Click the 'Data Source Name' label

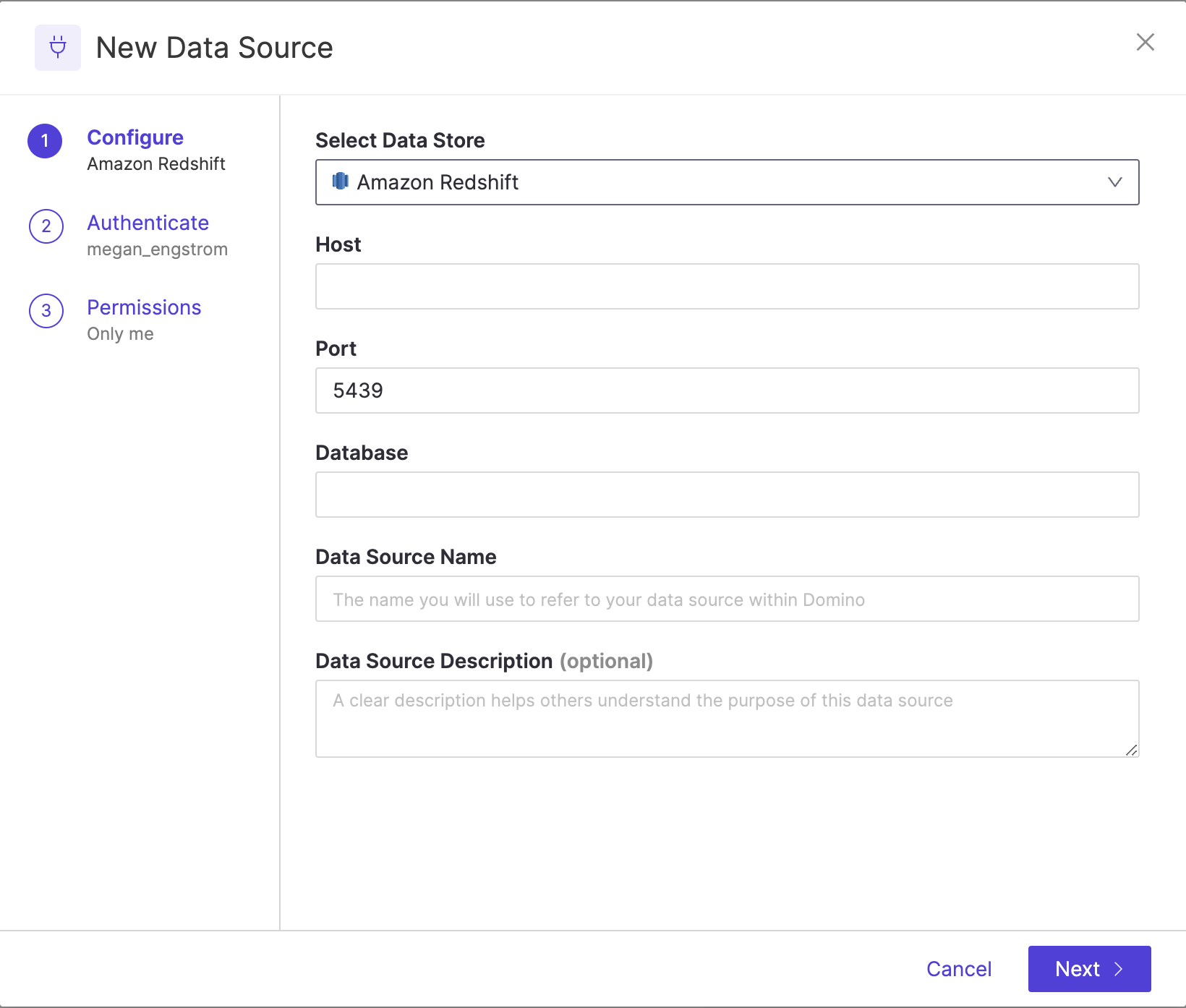(x=406, y=557)
